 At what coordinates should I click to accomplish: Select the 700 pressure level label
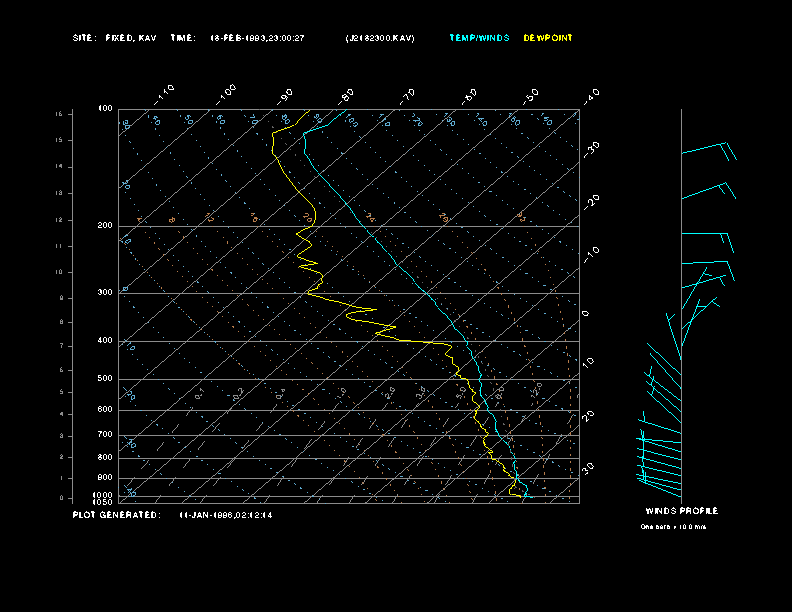coord(105,435)
